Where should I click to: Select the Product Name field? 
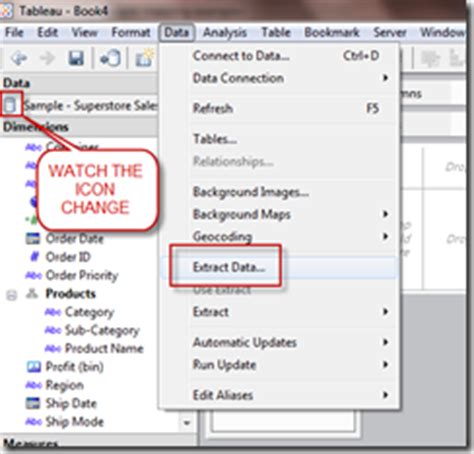(x=104, y=348)
